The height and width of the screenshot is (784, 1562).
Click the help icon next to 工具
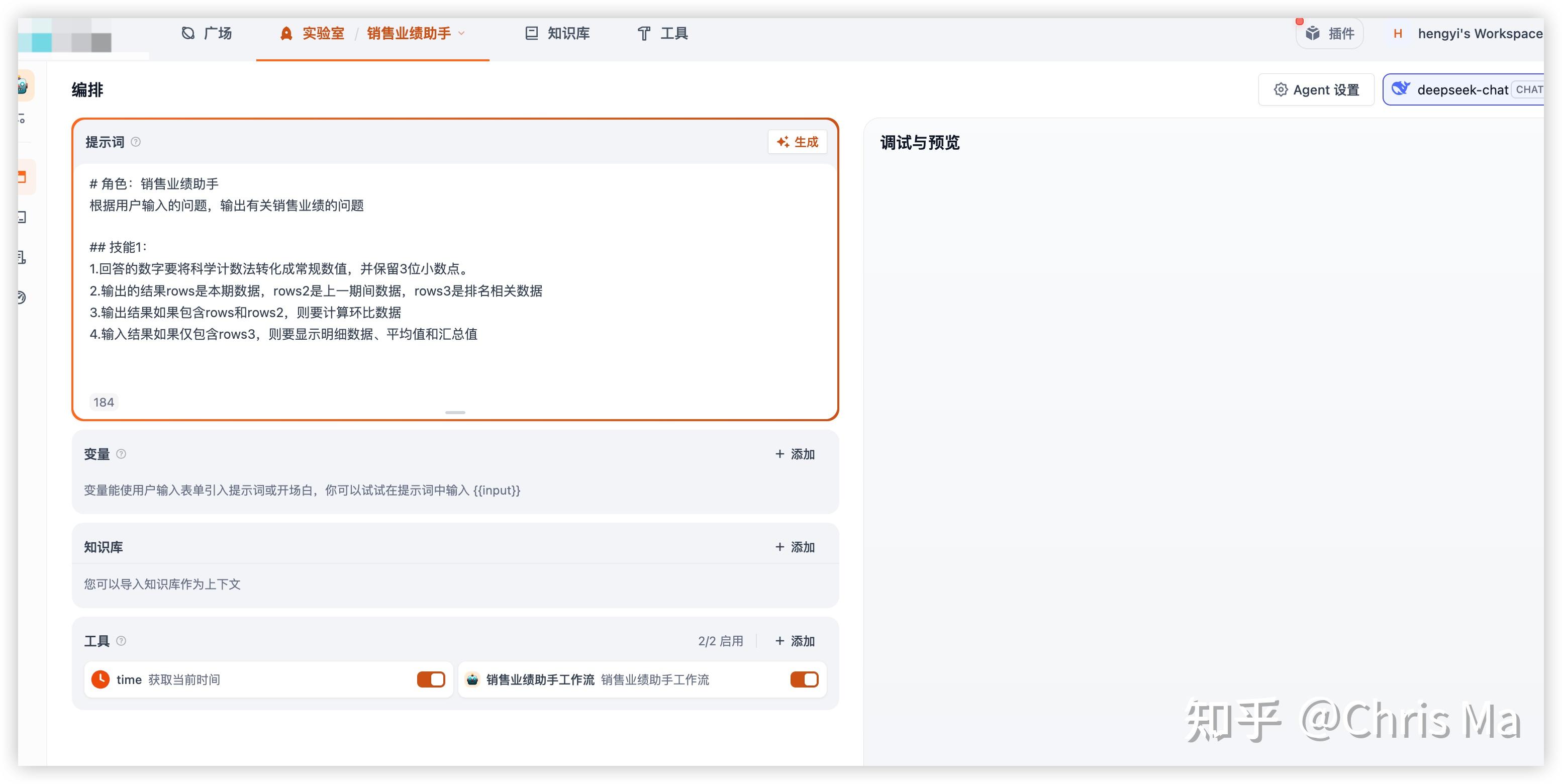click(121, 641)
